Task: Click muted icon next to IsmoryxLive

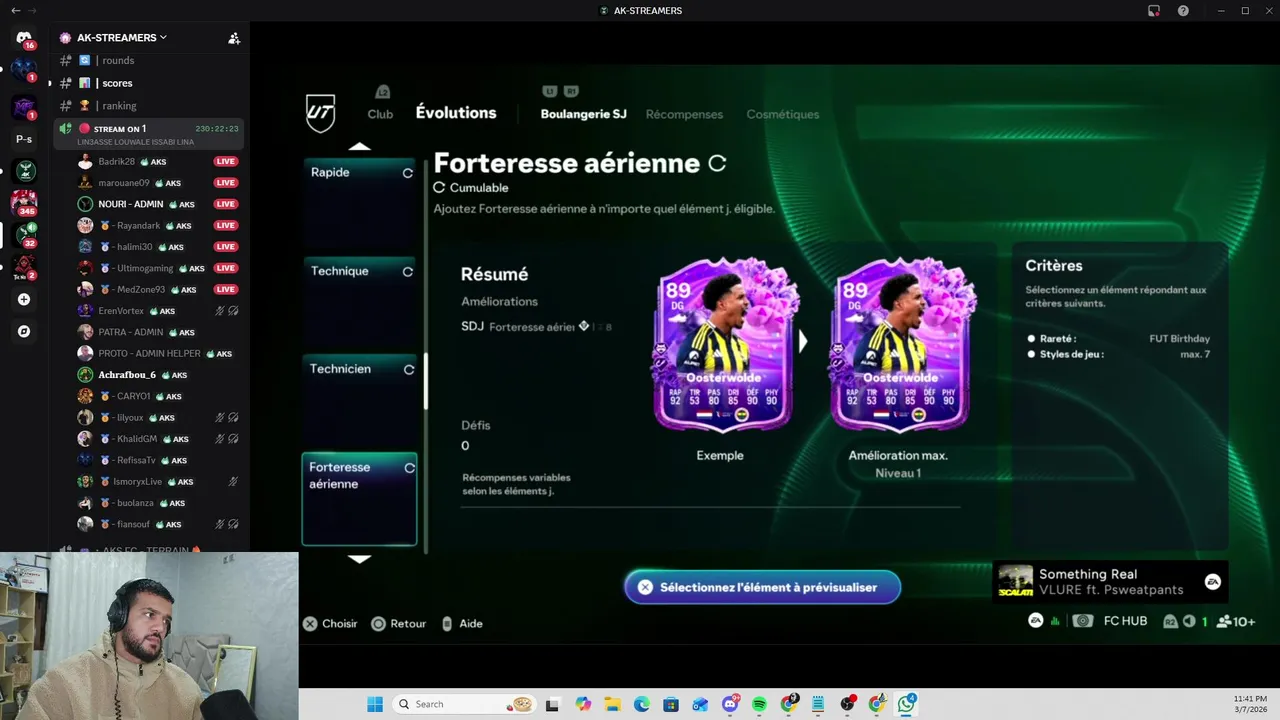Action: [x=233, y=481]
